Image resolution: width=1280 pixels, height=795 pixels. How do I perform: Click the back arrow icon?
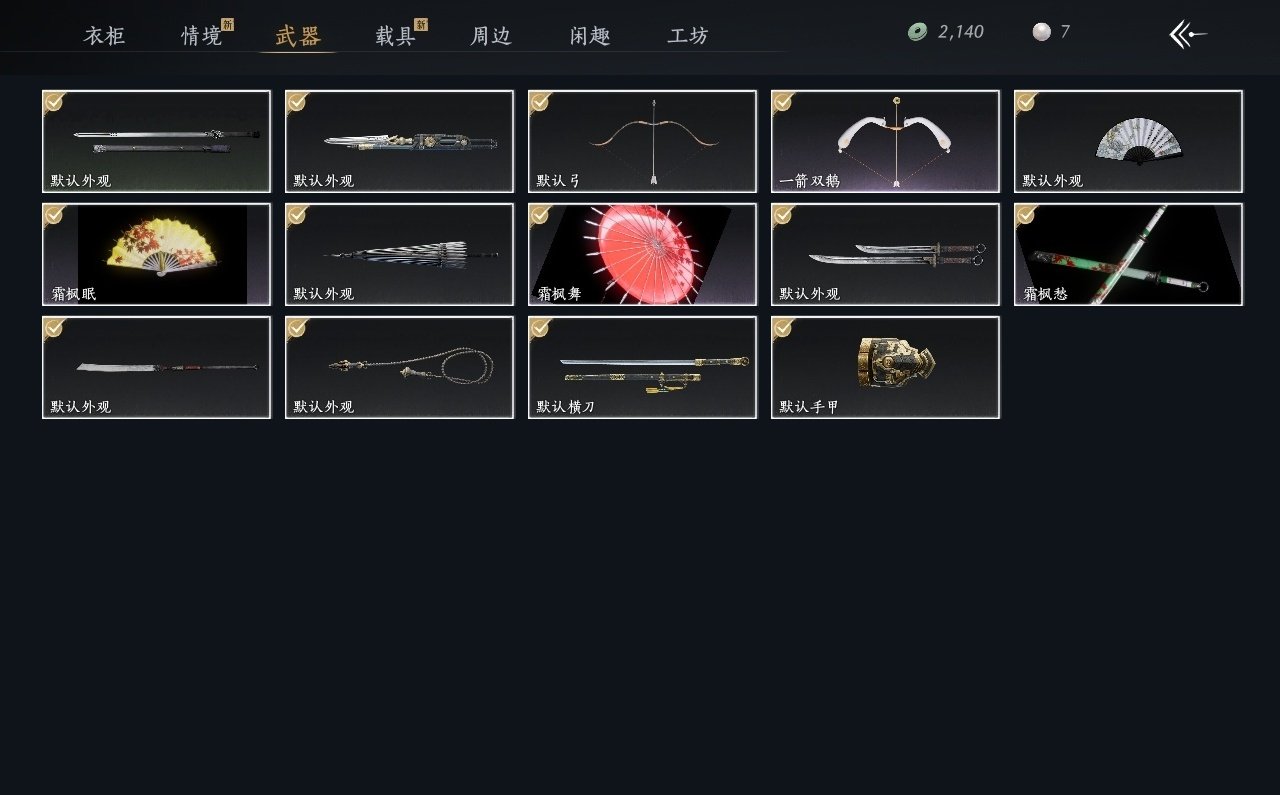tap(1188, 34)
